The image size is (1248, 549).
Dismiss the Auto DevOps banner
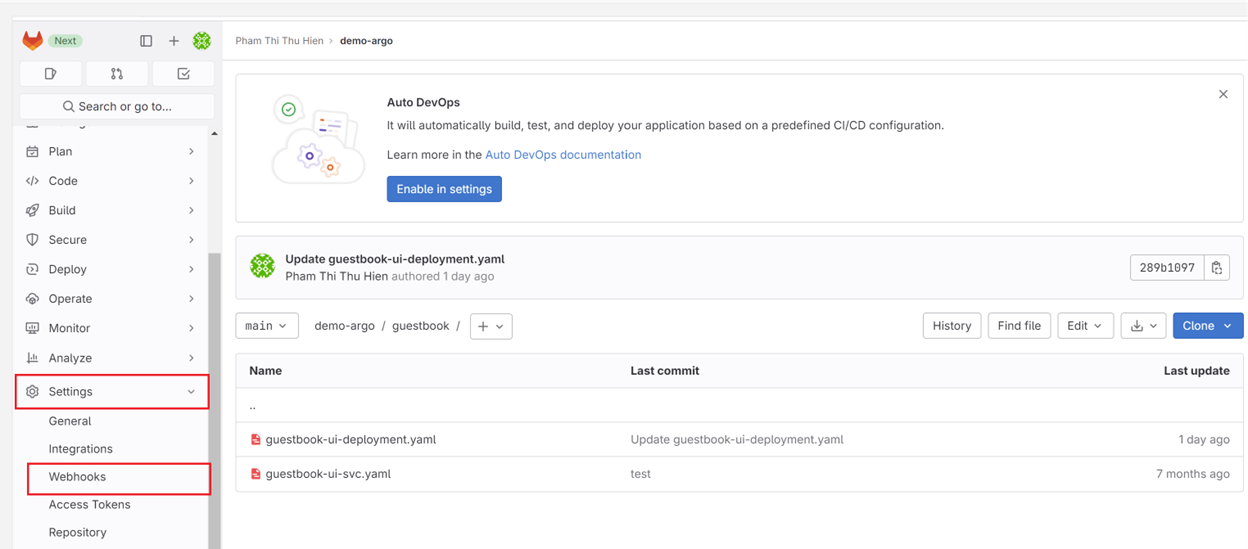pos(1223,94)
